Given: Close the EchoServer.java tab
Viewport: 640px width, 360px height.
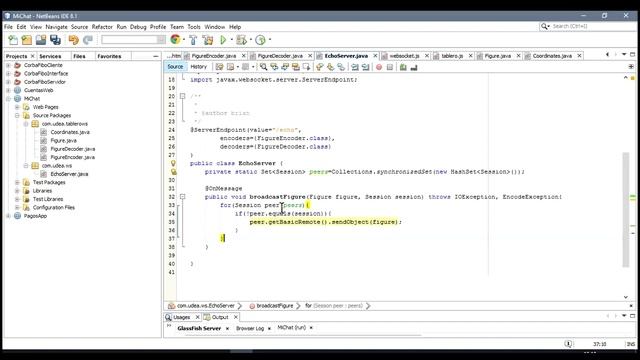Looking at the screenshot, I should [x=375, y=56].
